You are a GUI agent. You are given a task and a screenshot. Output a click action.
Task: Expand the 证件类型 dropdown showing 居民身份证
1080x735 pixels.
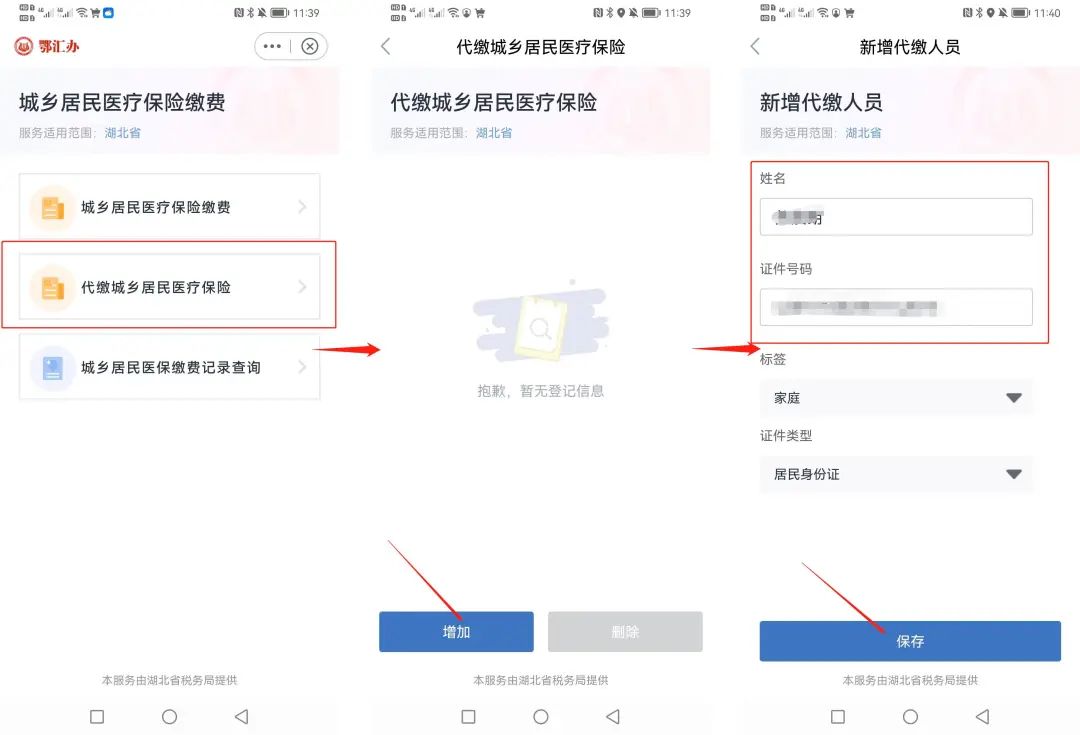[896, 474]
